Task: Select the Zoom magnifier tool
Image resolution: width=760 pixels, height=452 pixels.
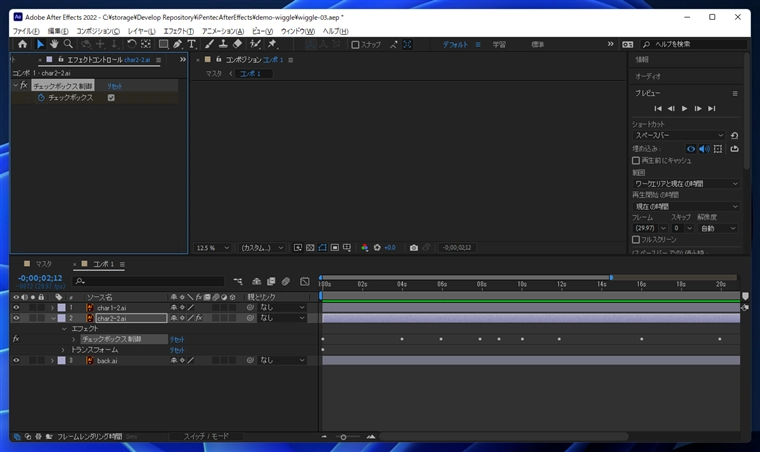Action: [68, 44]
